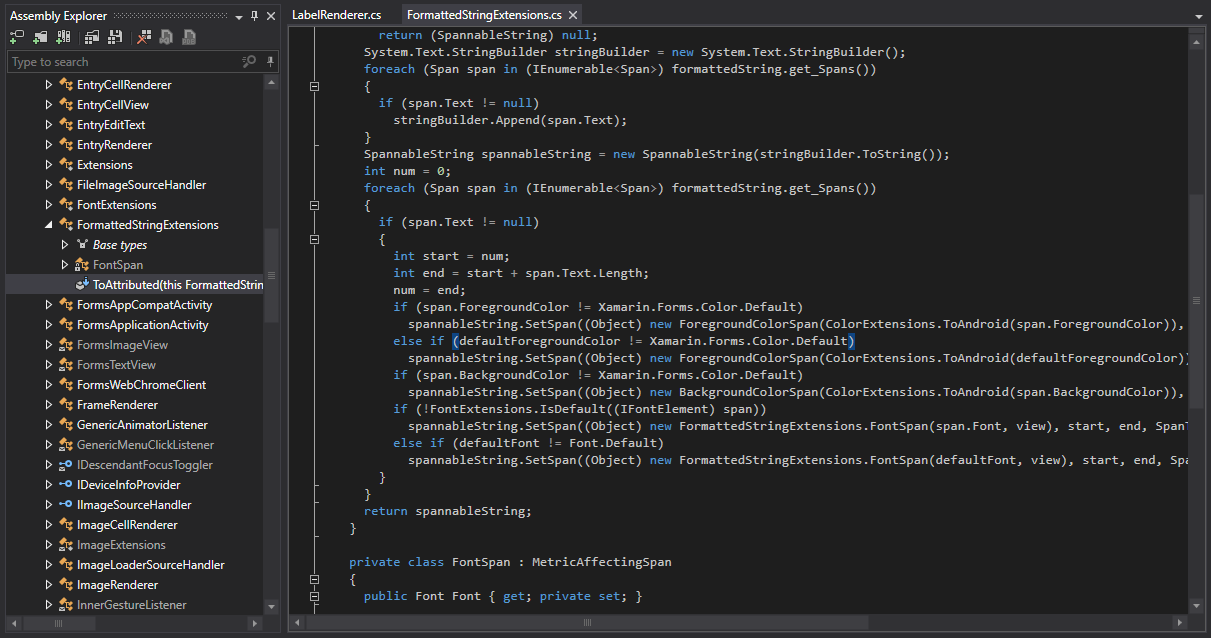
Task: Click the InnerGestureListener class icon
Action: (x=66, y=605)
